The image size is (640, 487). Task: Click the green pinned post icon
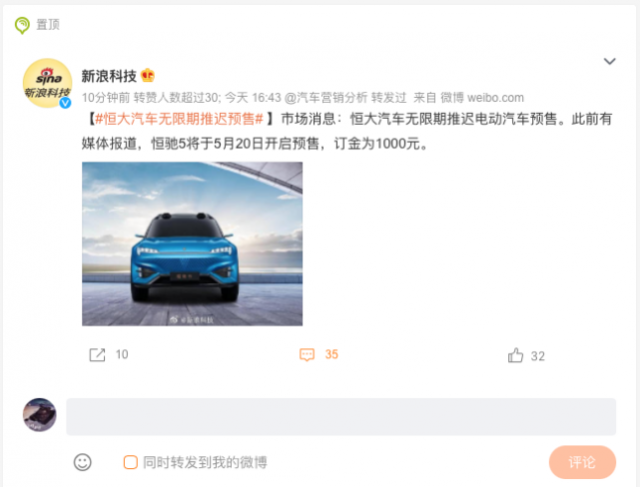click(x=22, y=25)
